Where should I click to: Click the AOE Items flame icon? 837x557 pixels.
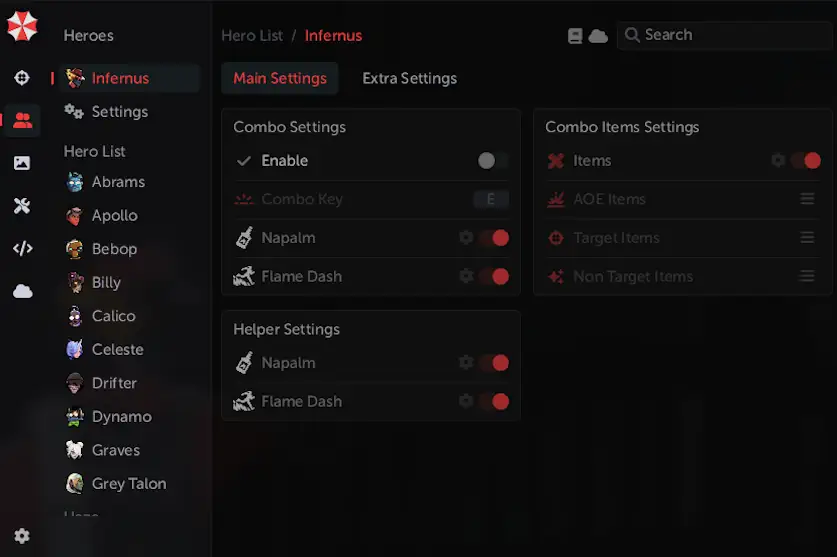click(556, 199)
